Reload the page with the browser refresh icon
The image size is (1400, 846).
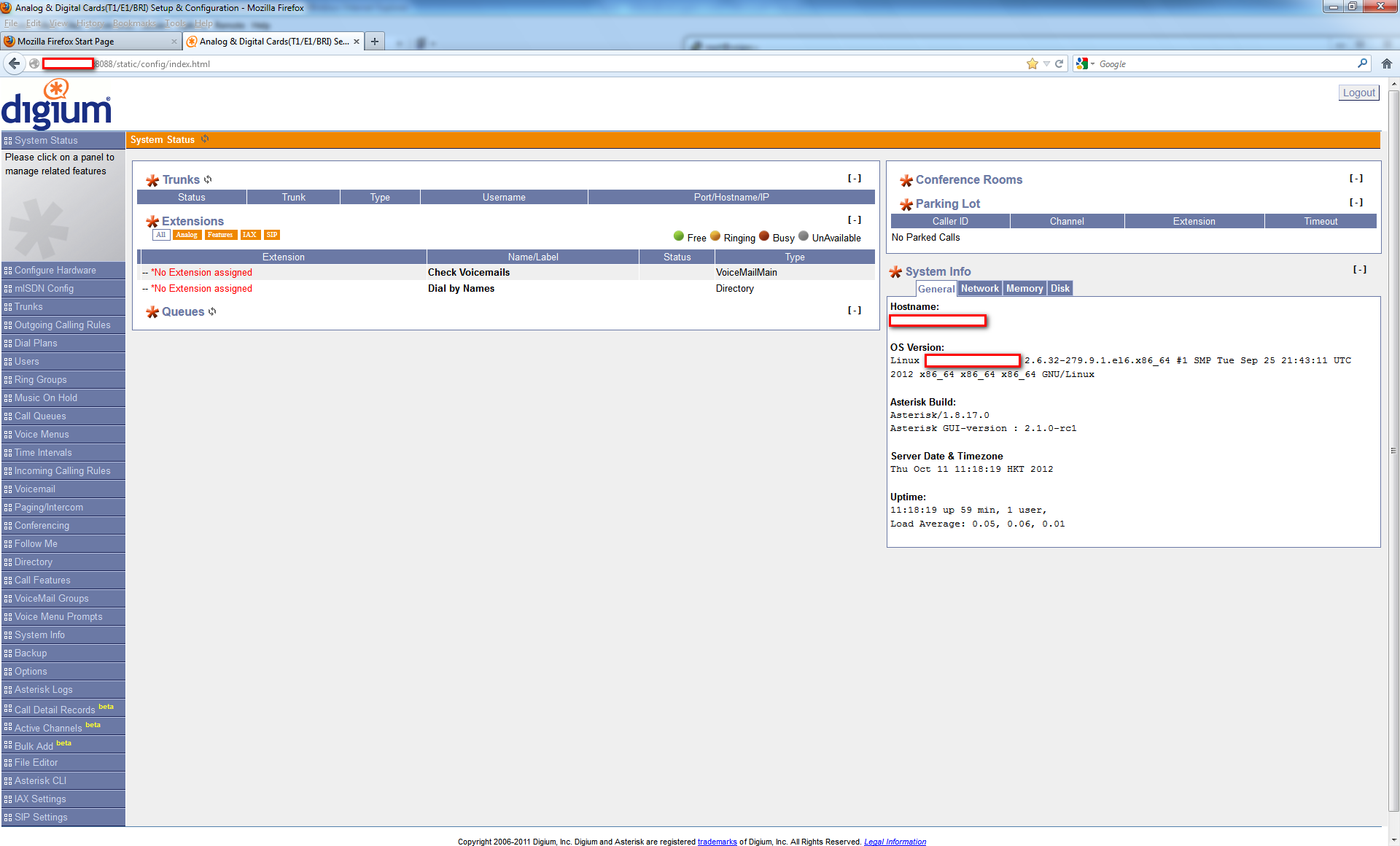click(1059, 64)
